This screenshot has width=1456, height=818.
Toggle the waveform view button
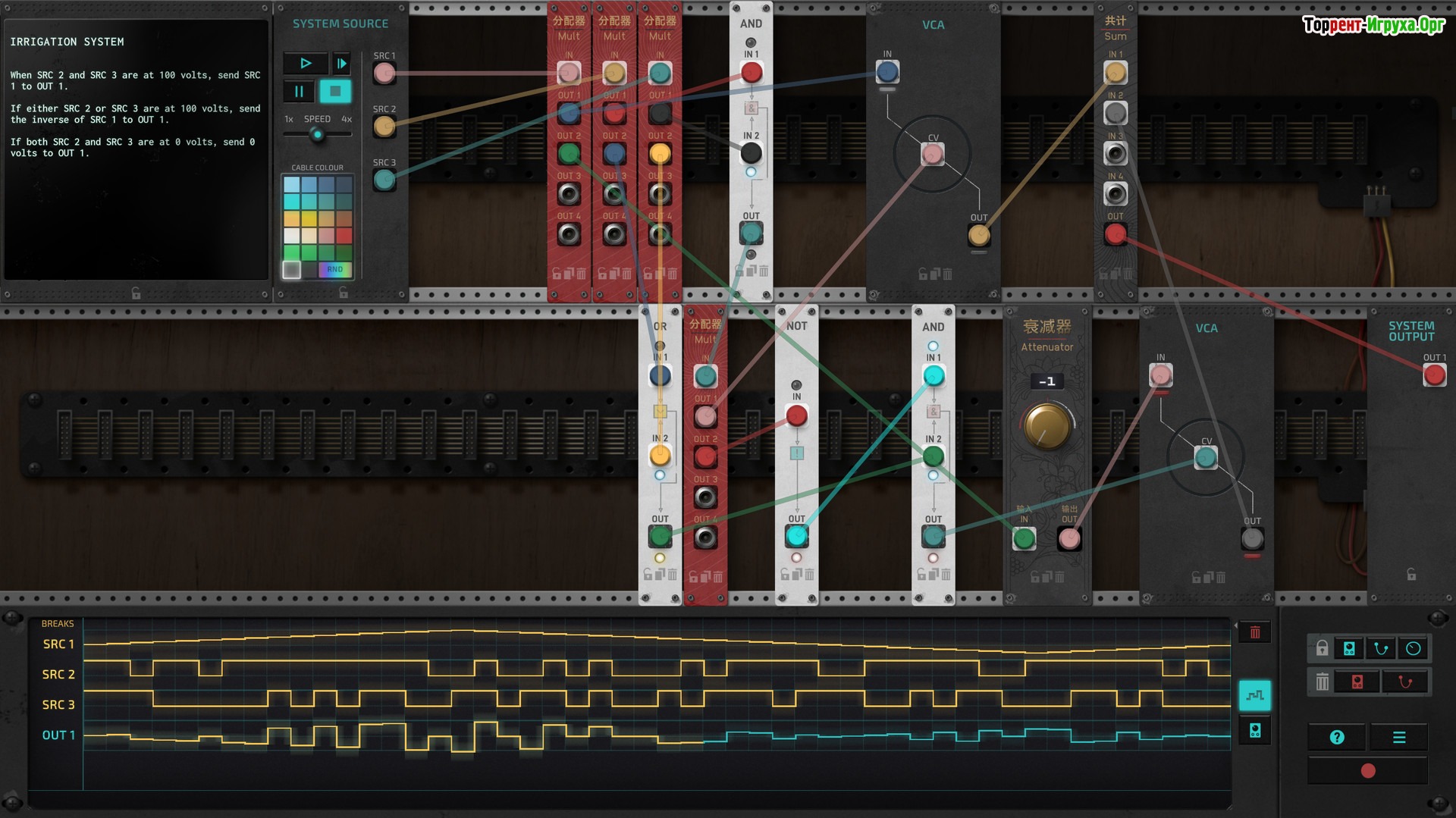(1254, 695)
